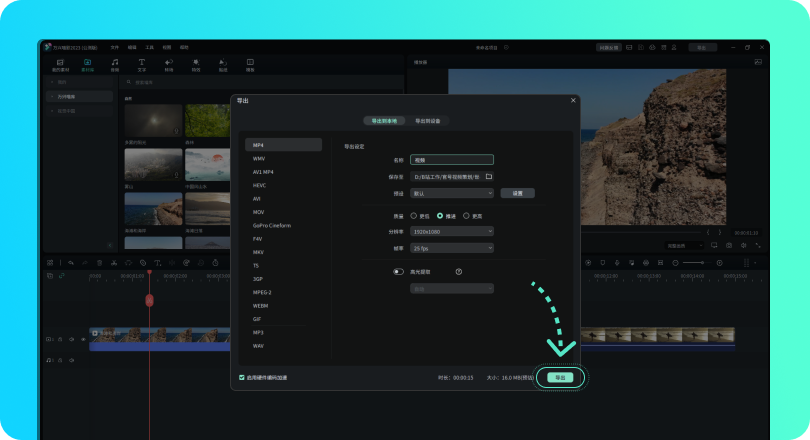Select the 更高 quality radio button

coord(466,215)
